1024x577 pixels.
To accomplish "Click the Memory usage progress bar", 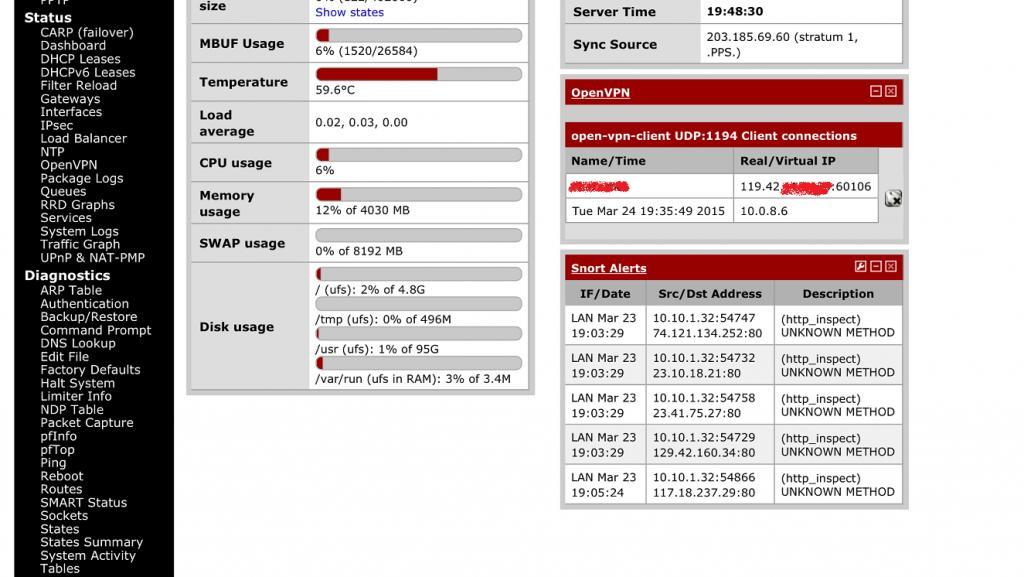I will [419, 195].
